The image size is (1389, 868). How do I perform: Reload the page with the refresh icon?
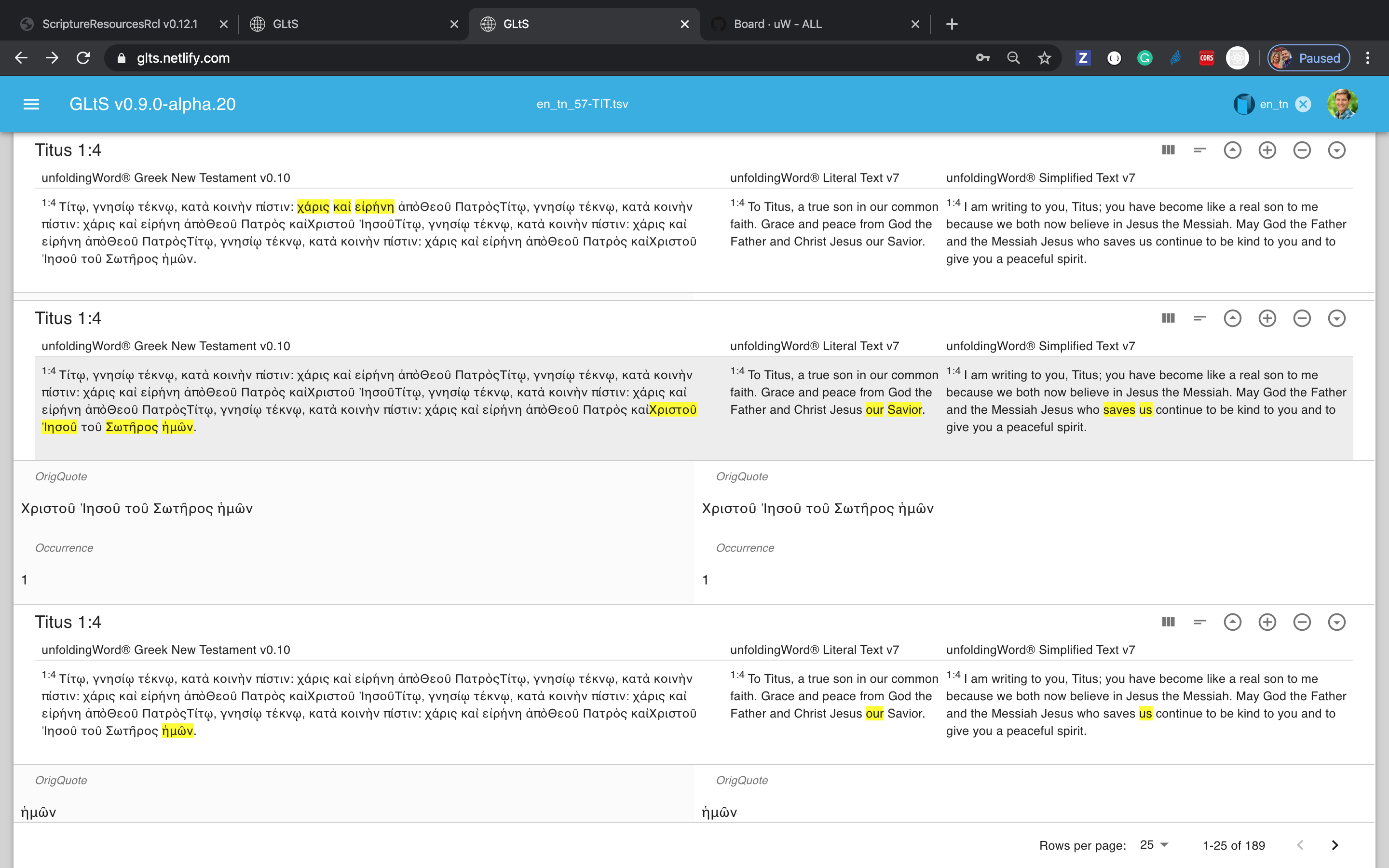pyautogui.click(x=83, y=58)
